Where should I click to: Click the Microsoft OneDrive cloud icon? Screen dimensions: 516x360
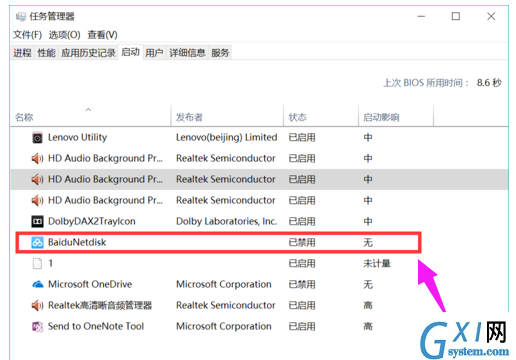(x=37, y=284)
